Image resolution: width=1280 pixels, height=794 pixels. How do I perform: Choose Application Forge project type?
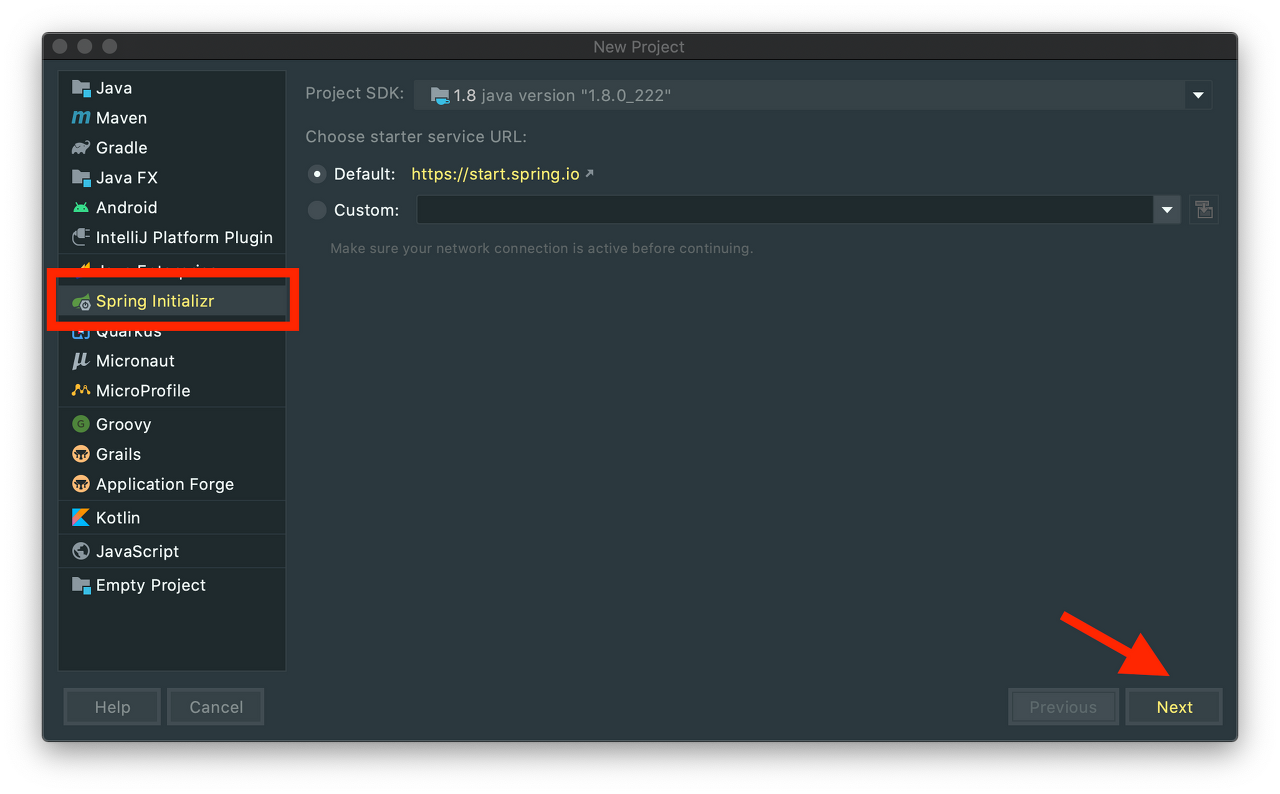[x=172, y=484]
